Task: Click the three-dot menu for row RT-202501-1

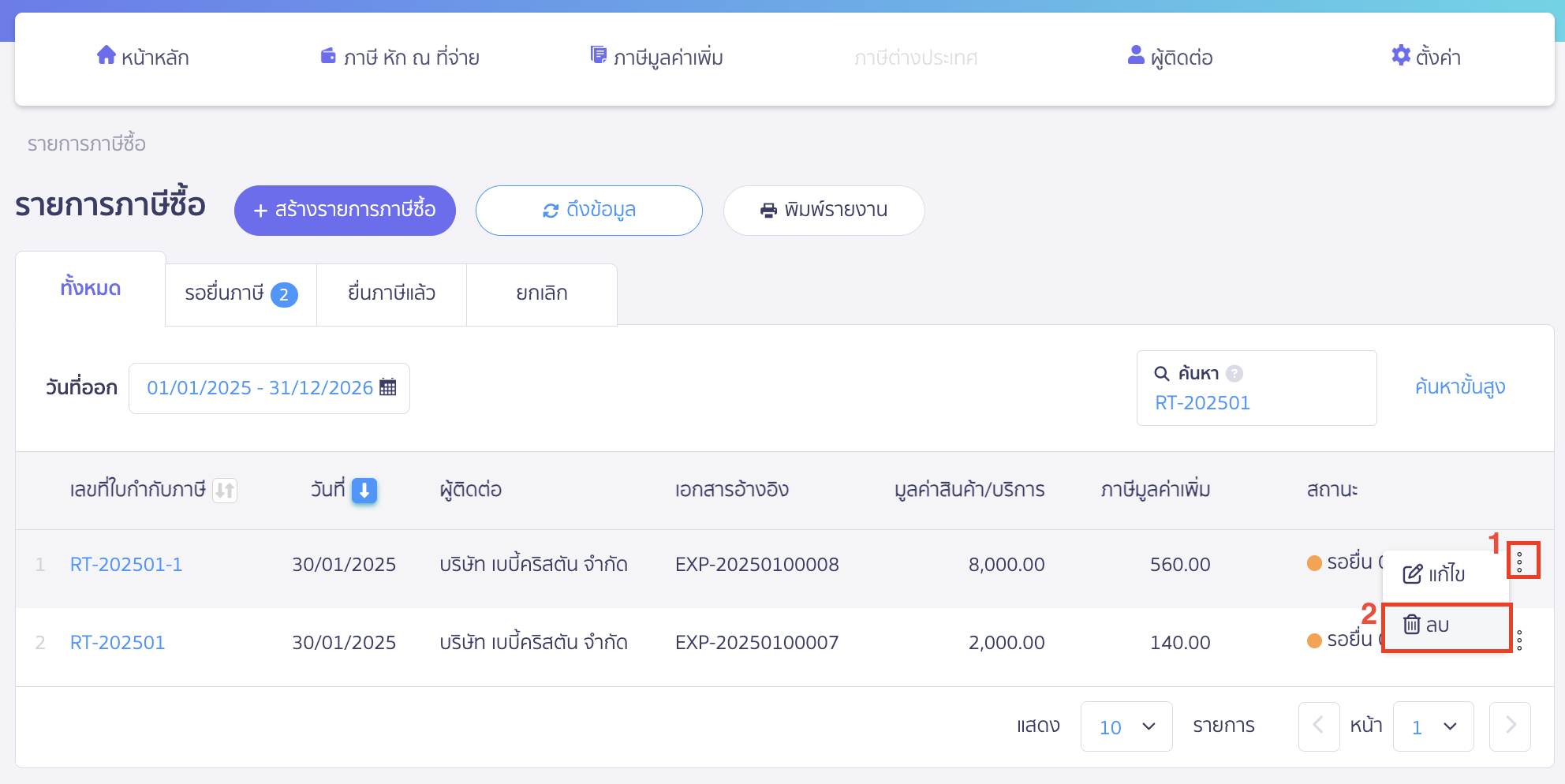Action: (x=1519, y=561)
